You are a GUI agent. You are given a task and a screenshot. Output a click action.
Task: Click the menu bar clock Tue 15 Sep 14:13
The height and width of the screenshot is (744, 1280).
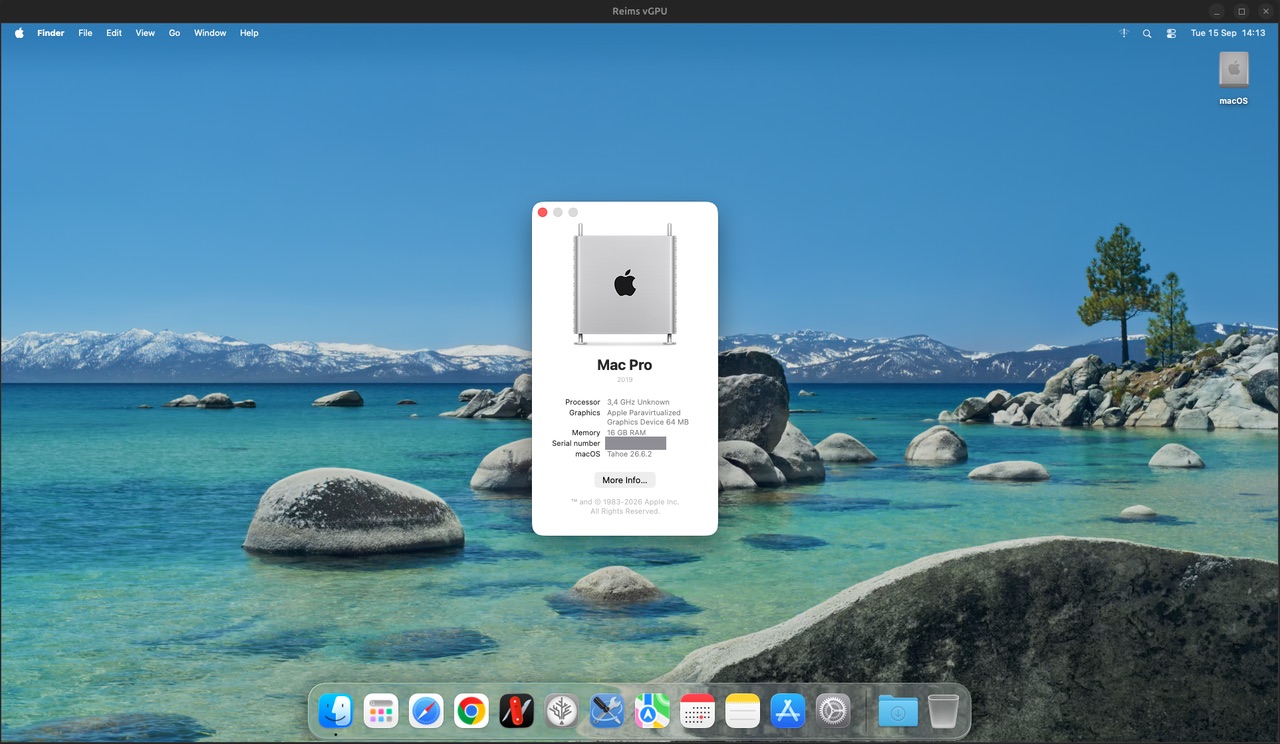click(x=1228, y=33)
